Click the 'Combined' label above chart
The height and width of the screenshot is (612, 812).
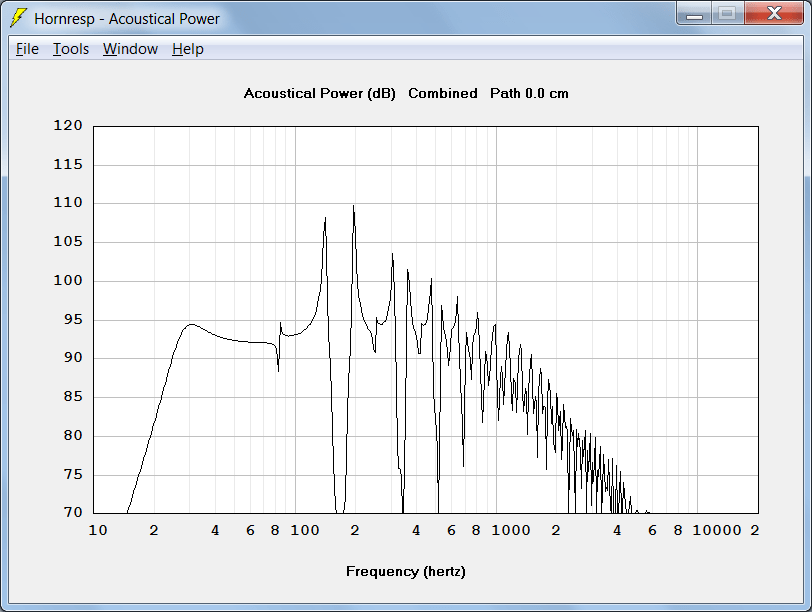443,94
